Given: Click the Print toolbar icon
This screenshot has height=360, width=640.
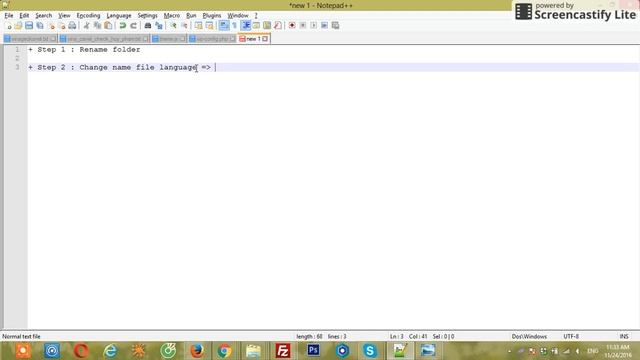Looking at the screenshot, I should pos(72,25).
